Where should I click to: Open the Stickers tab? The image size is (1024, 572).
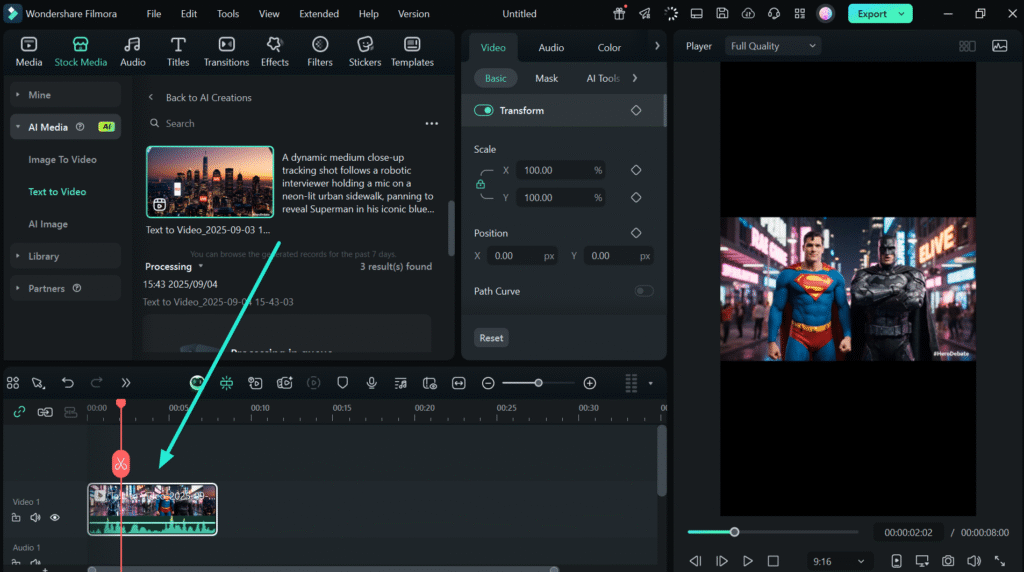tap(364, 52)
